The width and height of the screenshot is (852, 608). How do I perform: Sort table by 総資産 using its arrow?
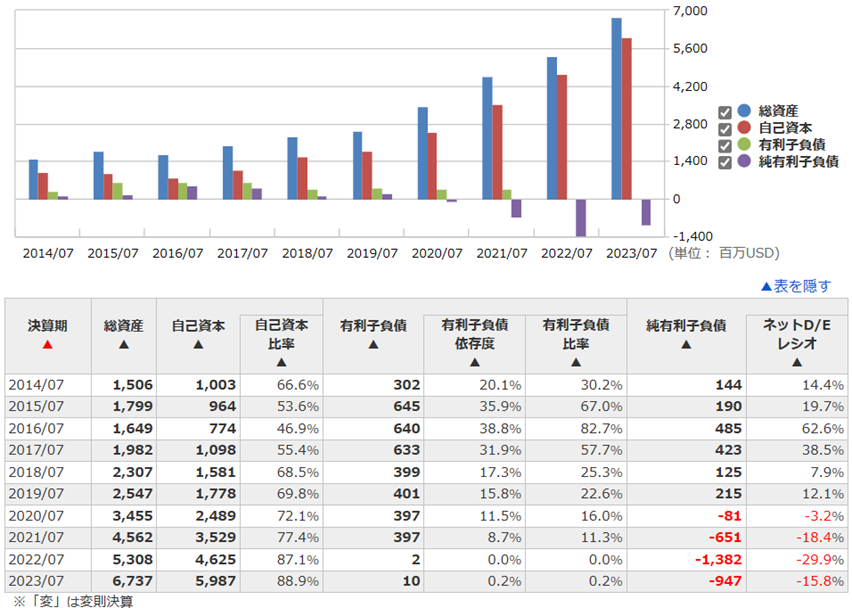click(123, 345)
